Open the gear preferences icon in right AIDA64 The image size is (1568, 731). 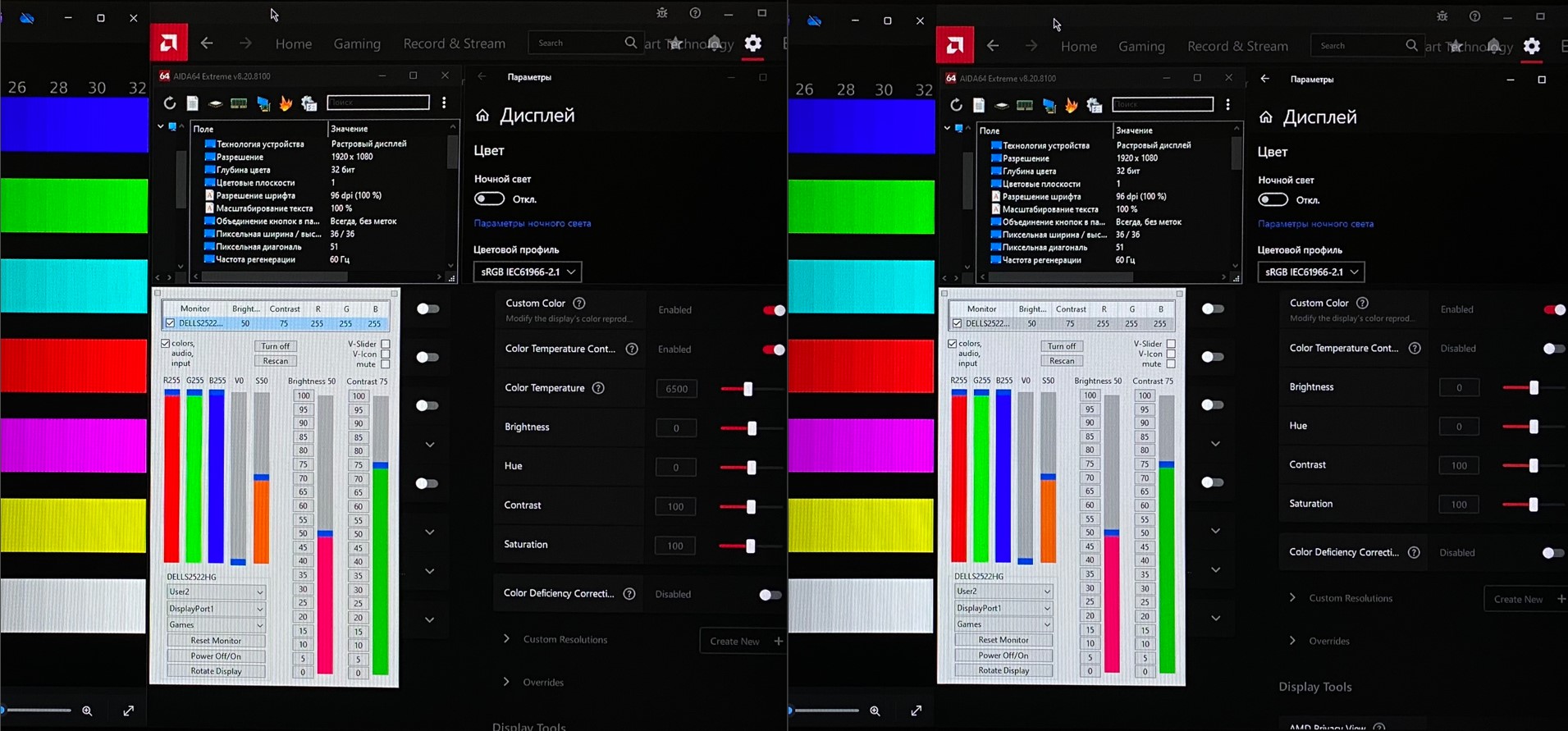[x=1095, y=105]
